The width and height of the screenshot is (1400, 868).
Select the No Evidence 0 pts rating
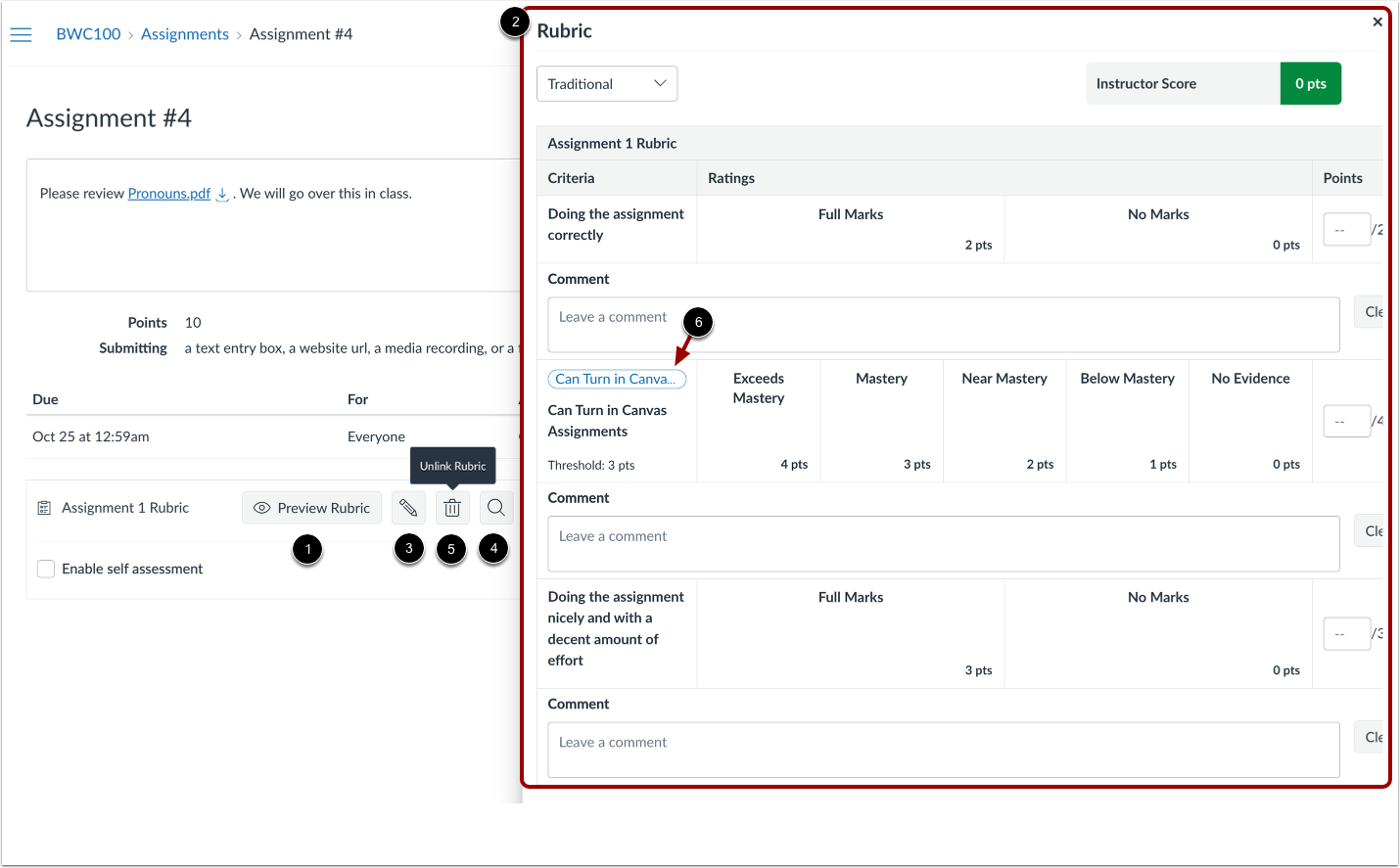tap(1250, 421)
